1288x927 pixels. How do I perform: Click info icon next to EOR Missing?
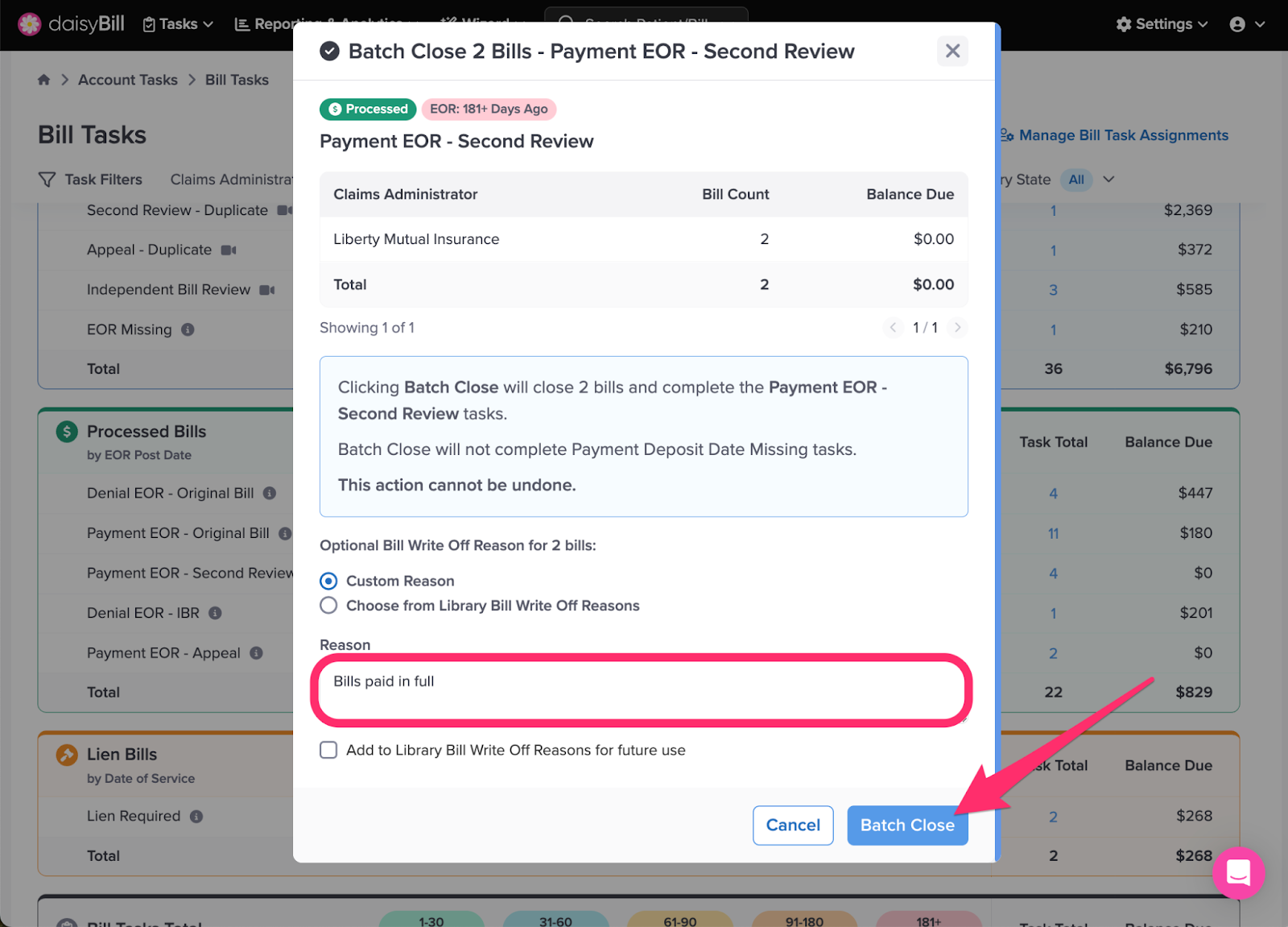tap(188, 329)
